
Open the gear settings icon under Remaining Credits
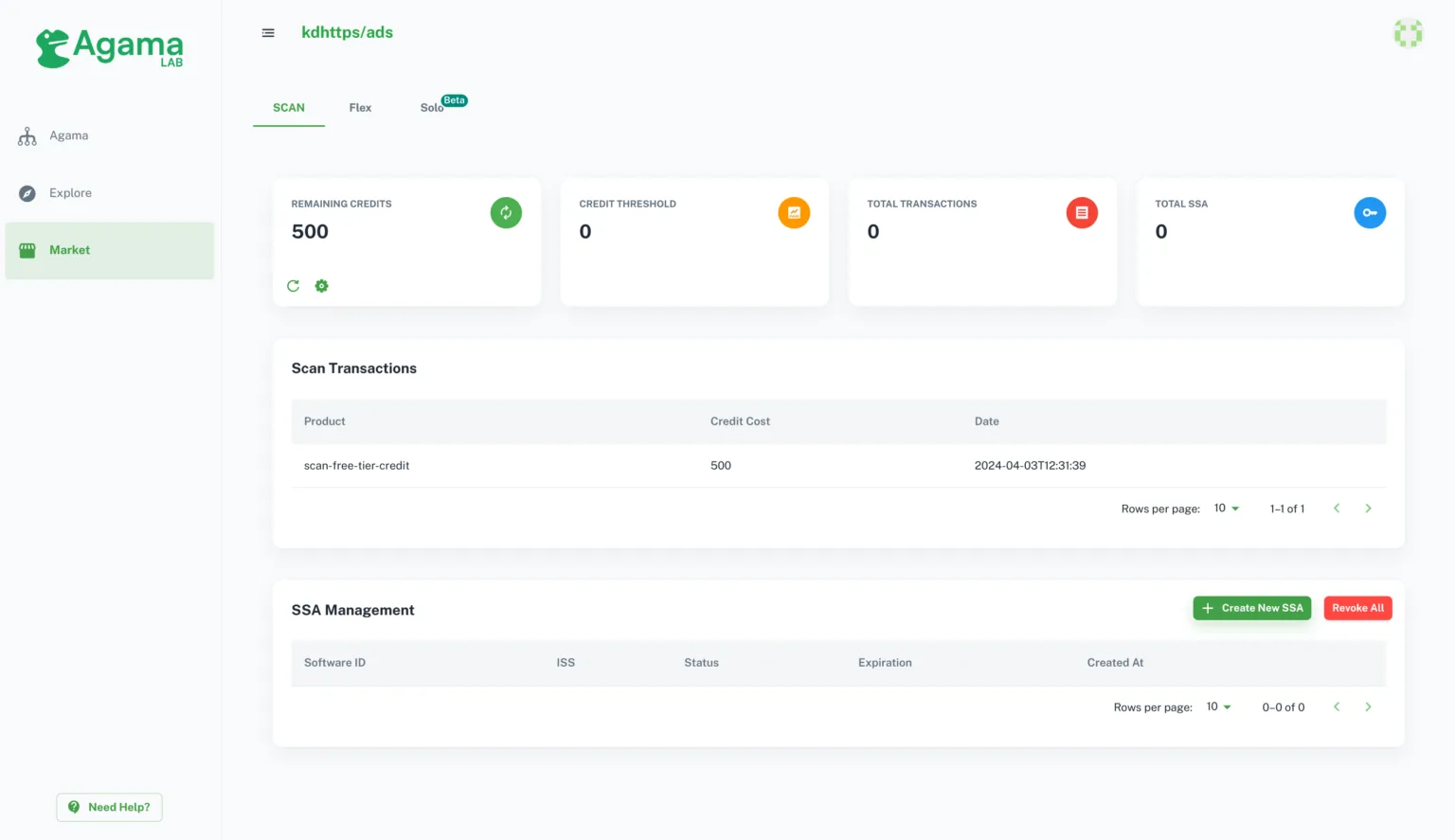click(322, 286)
